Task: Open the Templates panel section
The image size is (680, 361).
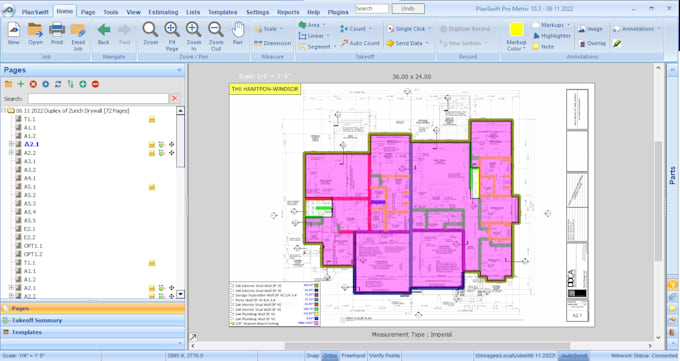Action: click(x=93, y=332)
